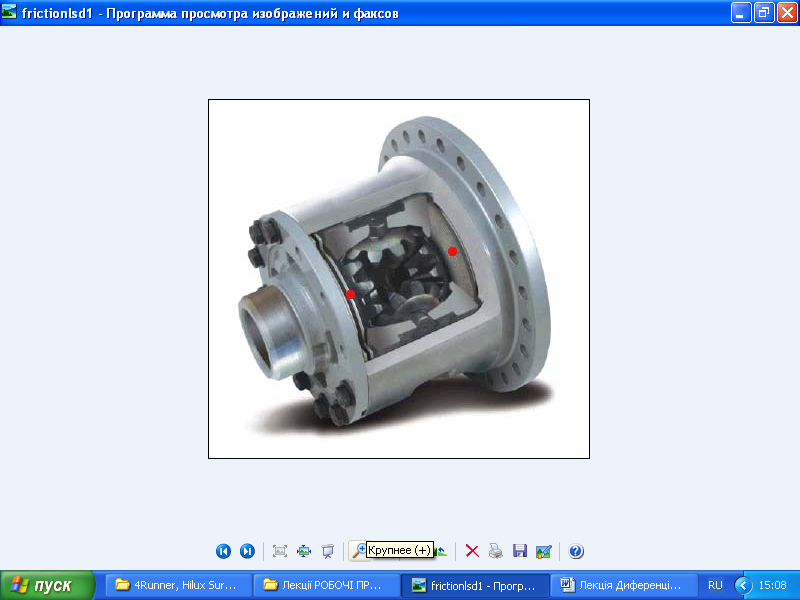800x600 pixels.
Task: Open the Start menu (пуск)
Action: pos(47,585)
